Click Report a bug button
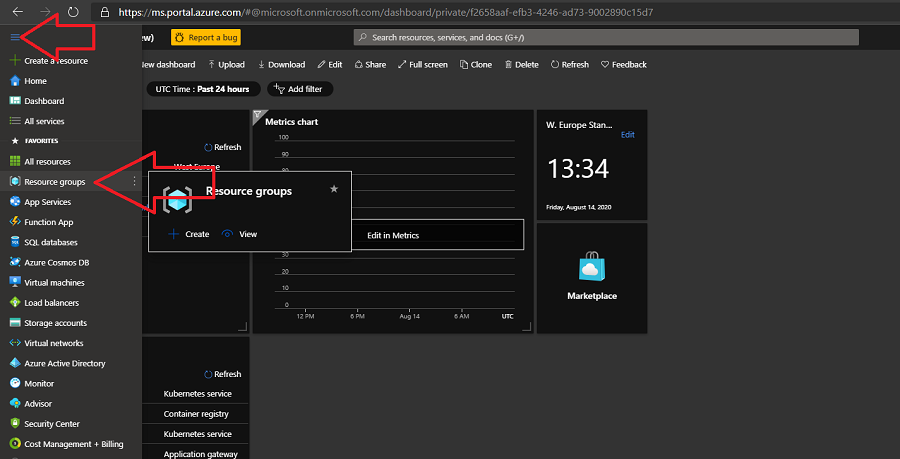 click(206, 37)
